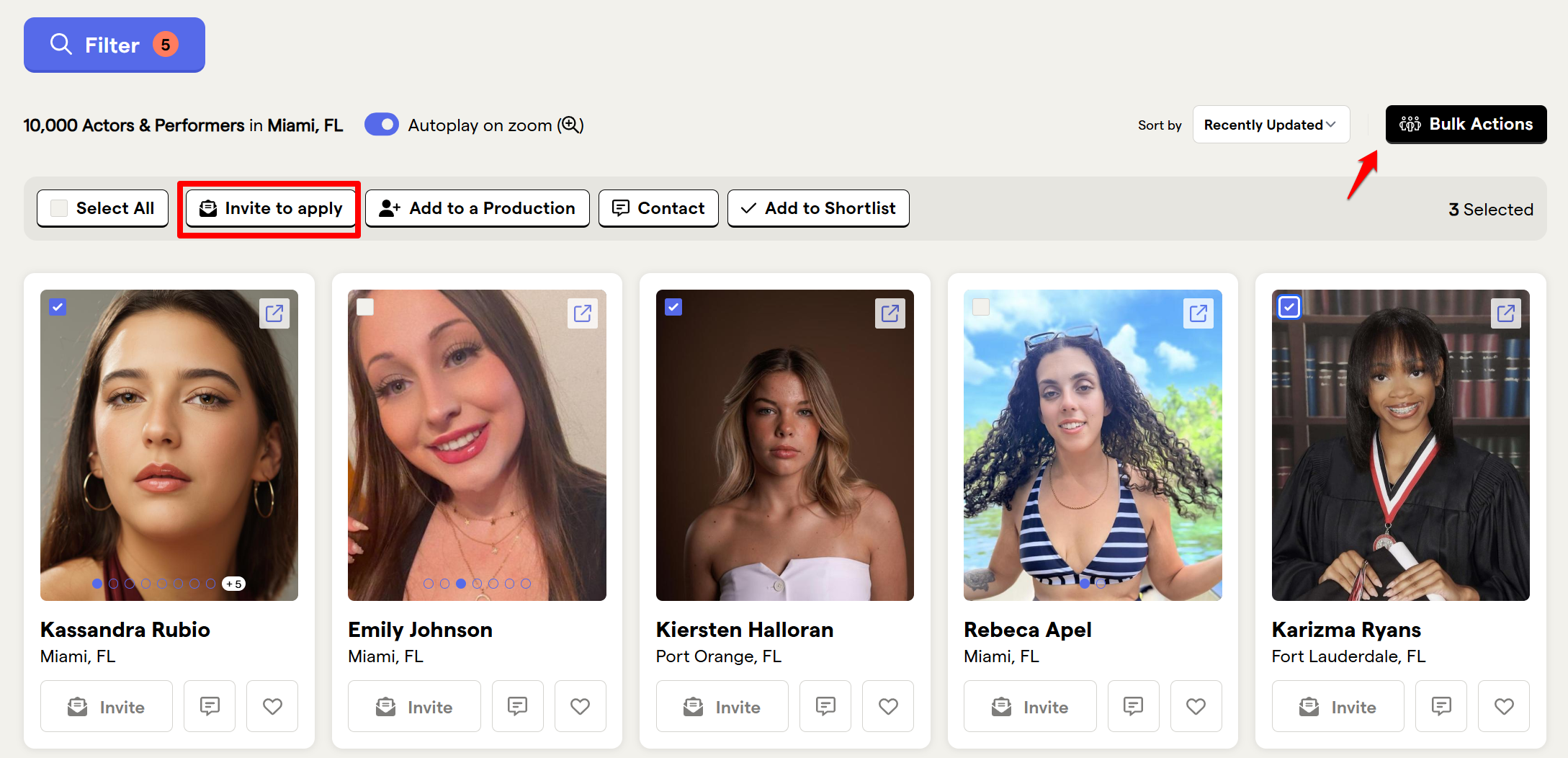The width and height of the screenshot is (1568, 758).
Task: Check the Select All checkbox
Action: tap(60, 208)
